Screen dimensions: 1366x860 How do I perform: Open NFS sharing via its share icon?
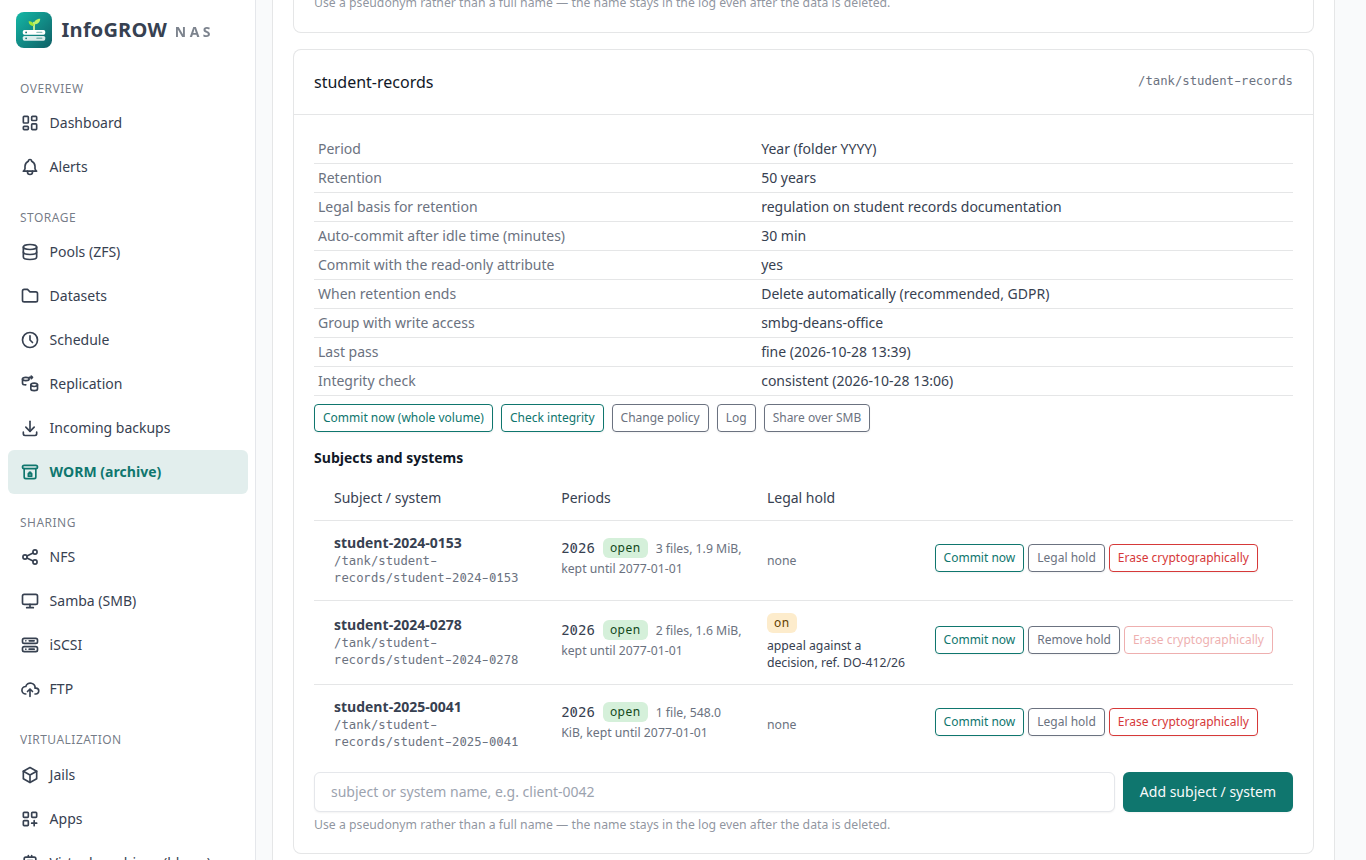(30, 557)
